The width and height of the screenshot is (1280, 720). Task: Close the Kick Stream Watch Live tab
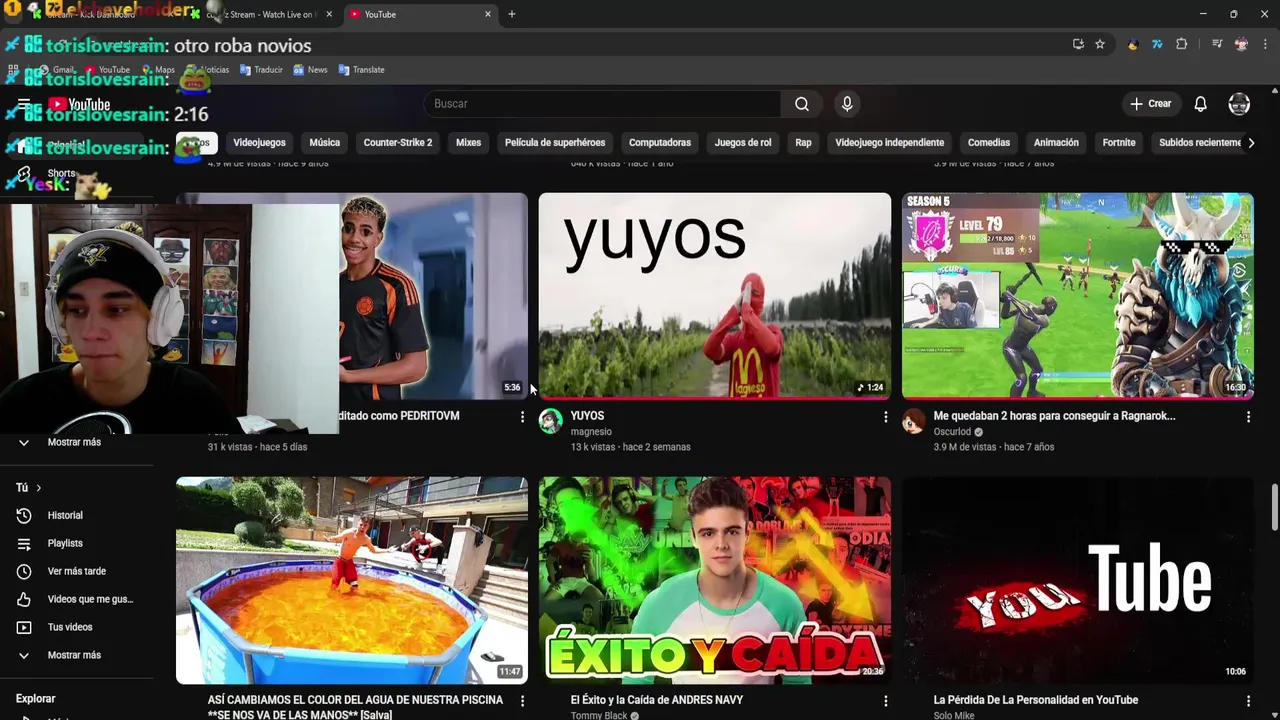(329, 14)
